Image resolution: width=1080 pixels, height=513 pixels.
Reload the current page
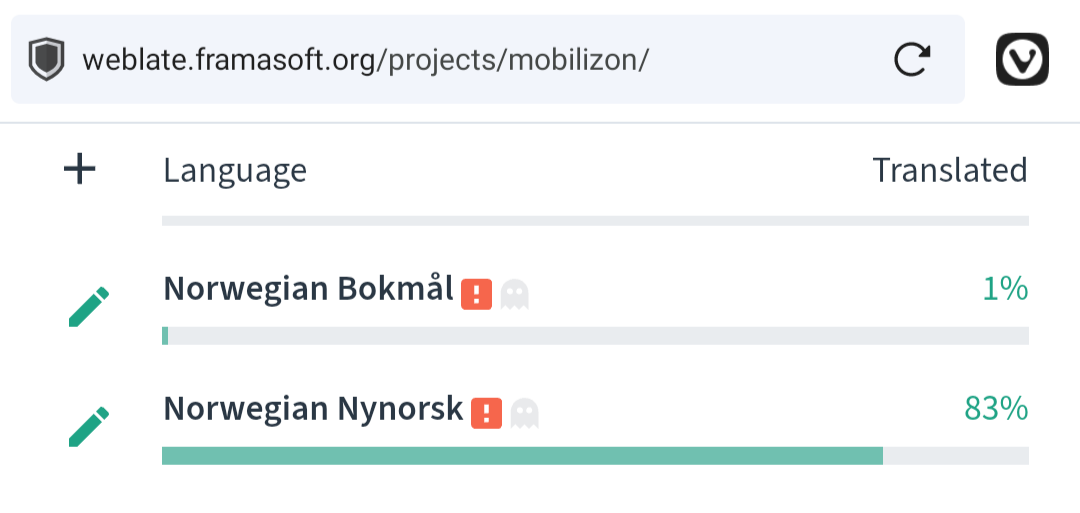coord(911,60)
